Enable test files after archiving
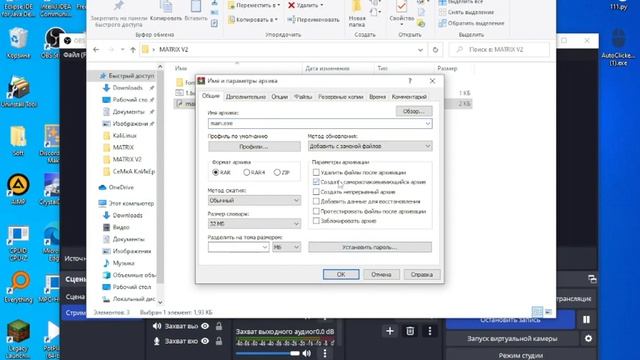The image size is (640, 360). click(316, 211)
